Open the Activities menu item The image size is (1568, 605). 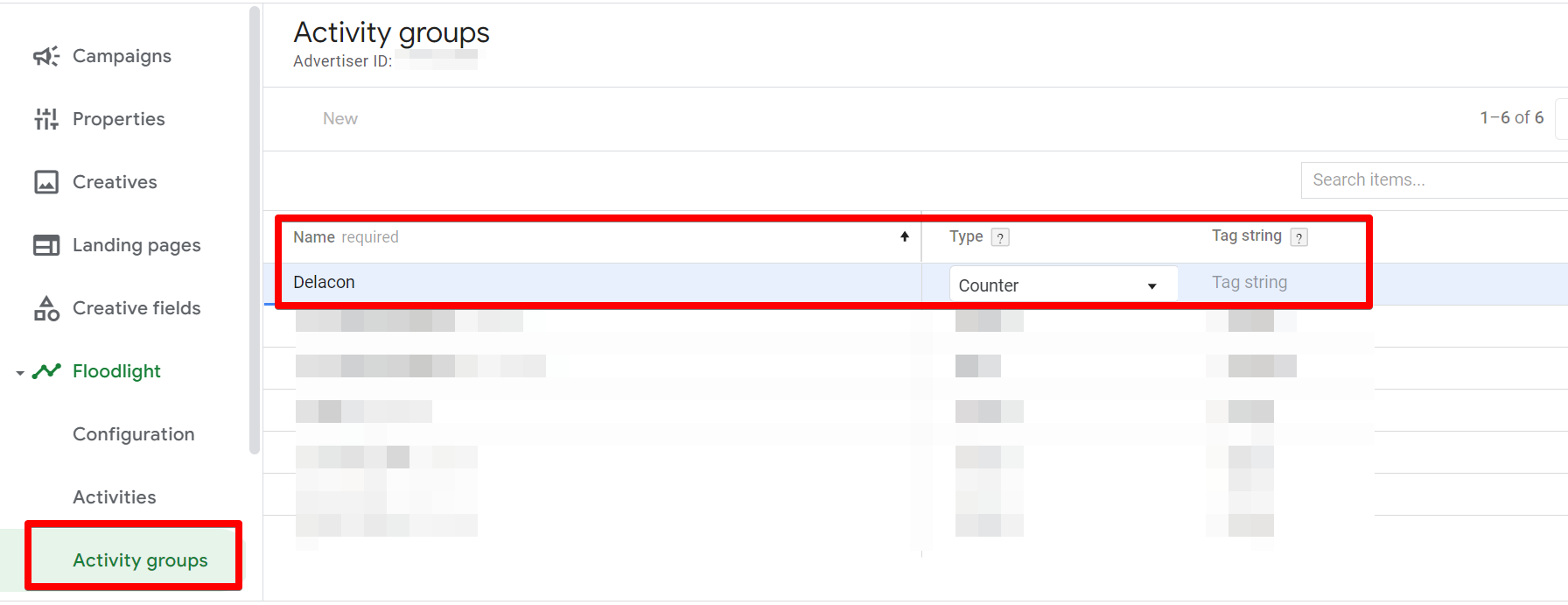(x=114, y=497)
